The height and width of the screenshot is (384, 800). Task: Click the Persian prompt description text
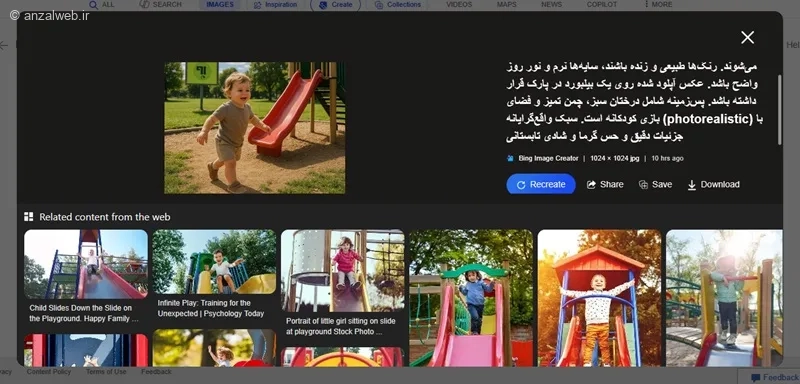tap(635, 101)
